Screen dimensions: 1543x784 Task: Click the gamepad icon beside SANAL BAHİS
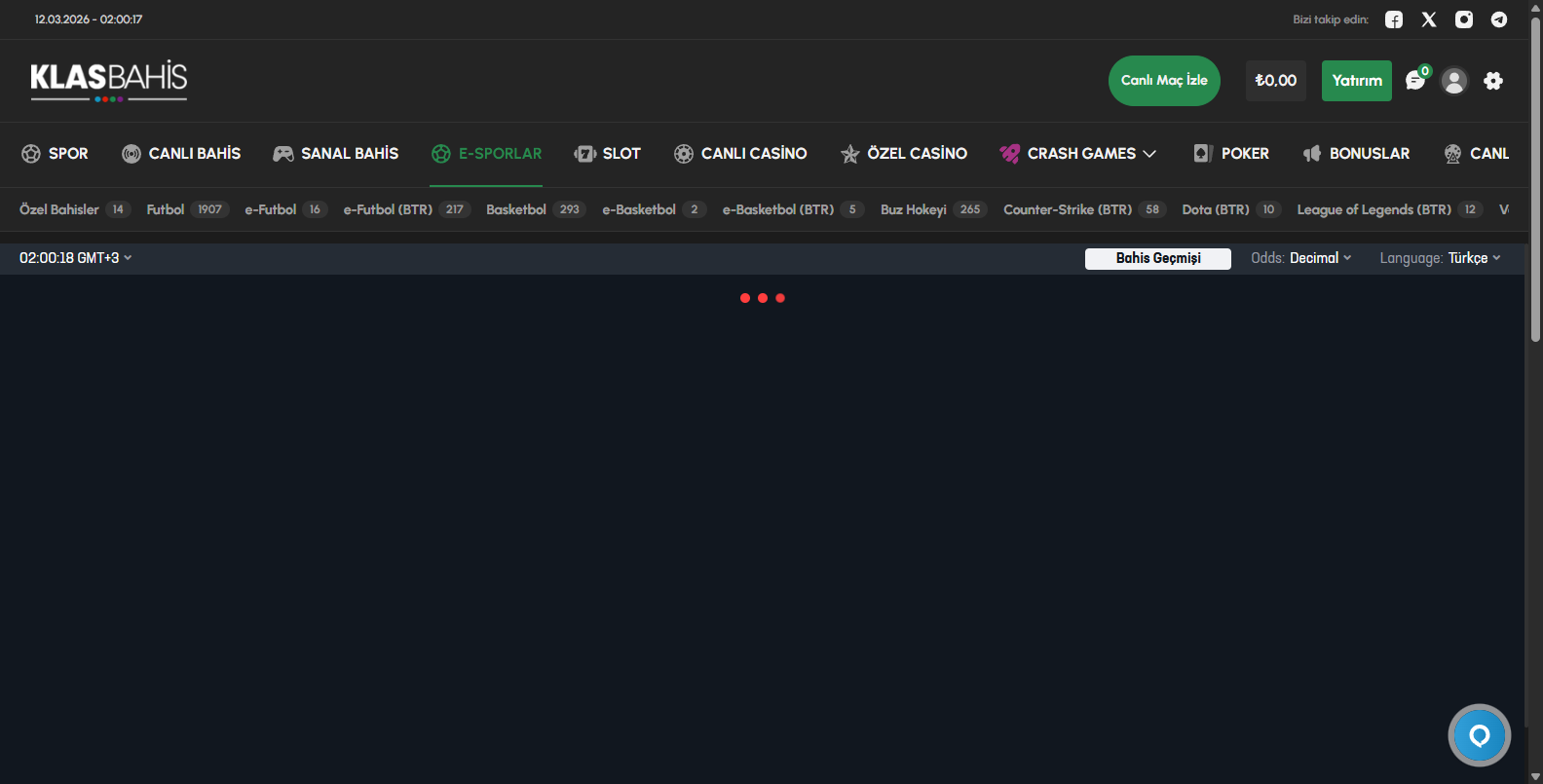pyautogui.click(x=283, y=154)
